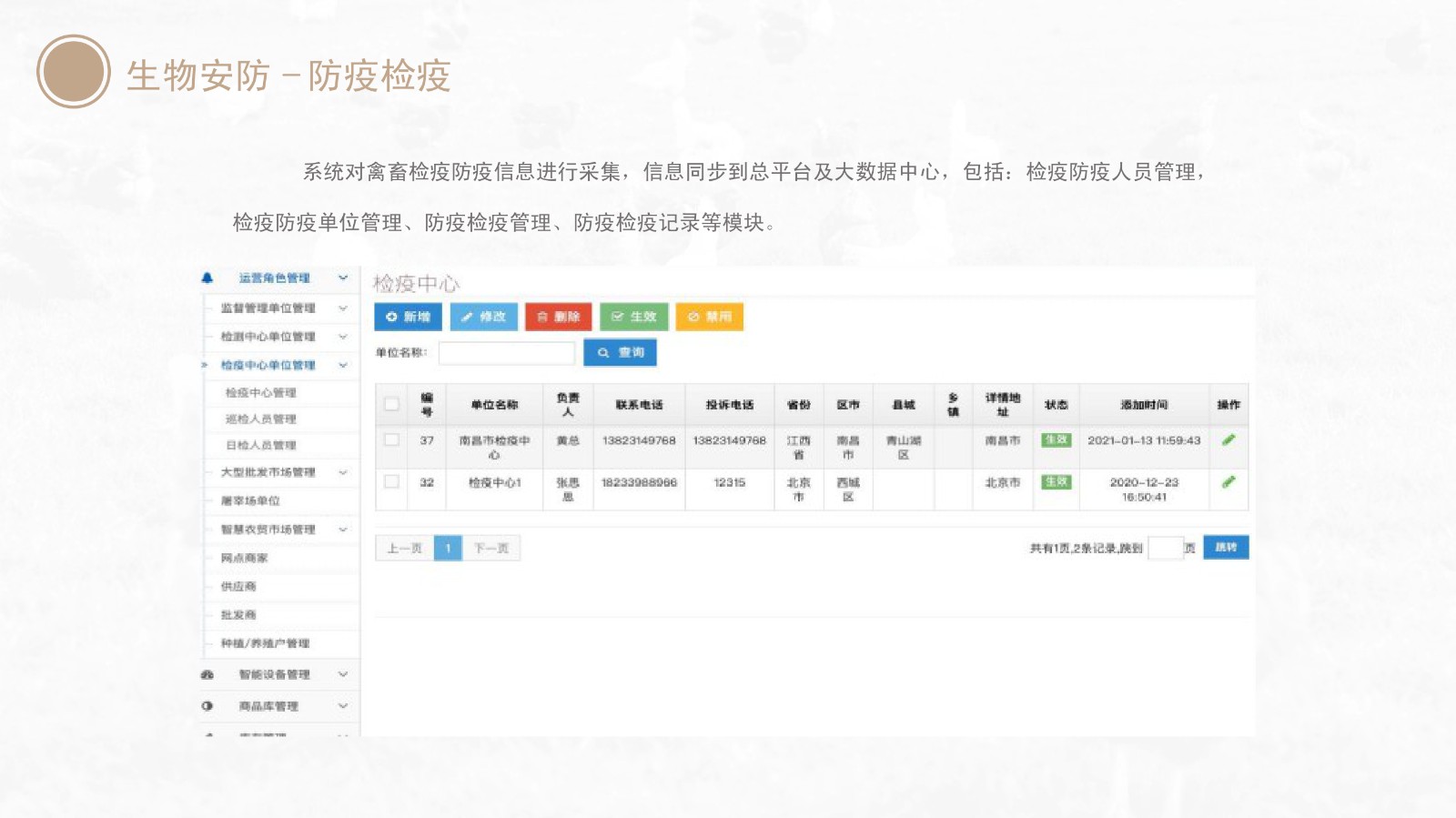
Task: Open 巡检人员管理 menu item
Action: click(261, 419)
